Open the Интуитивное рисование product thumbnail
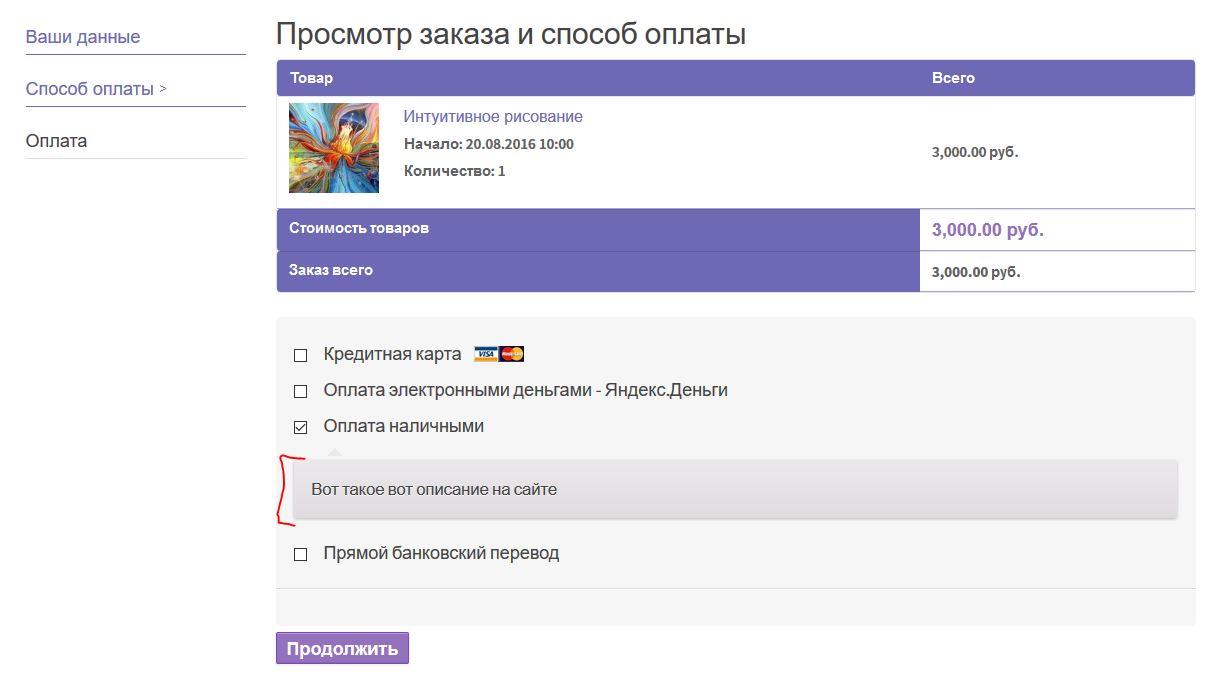 pyautogui.click(x=334, y=148)
